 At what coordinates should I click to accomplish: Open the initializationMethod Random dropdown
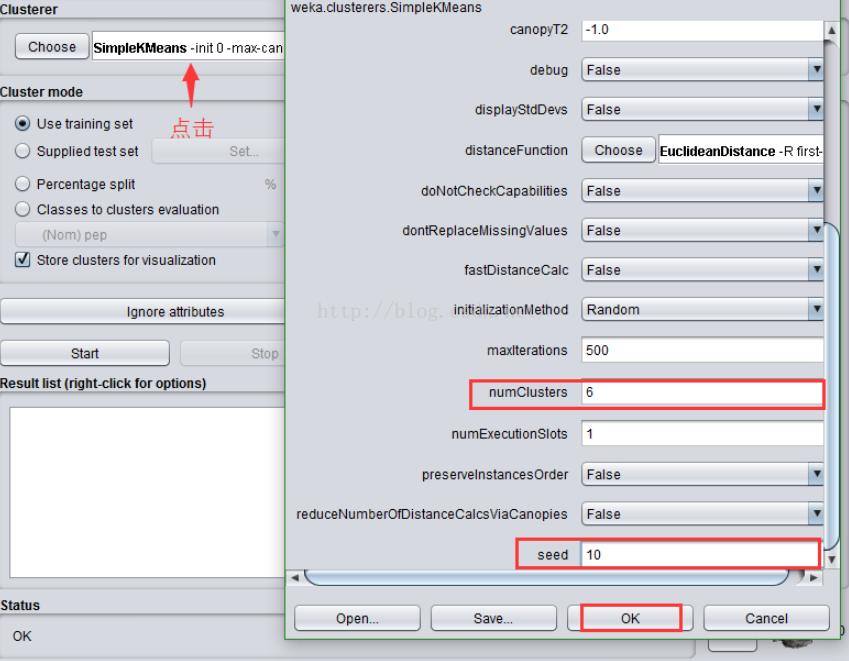pos(703,310)
